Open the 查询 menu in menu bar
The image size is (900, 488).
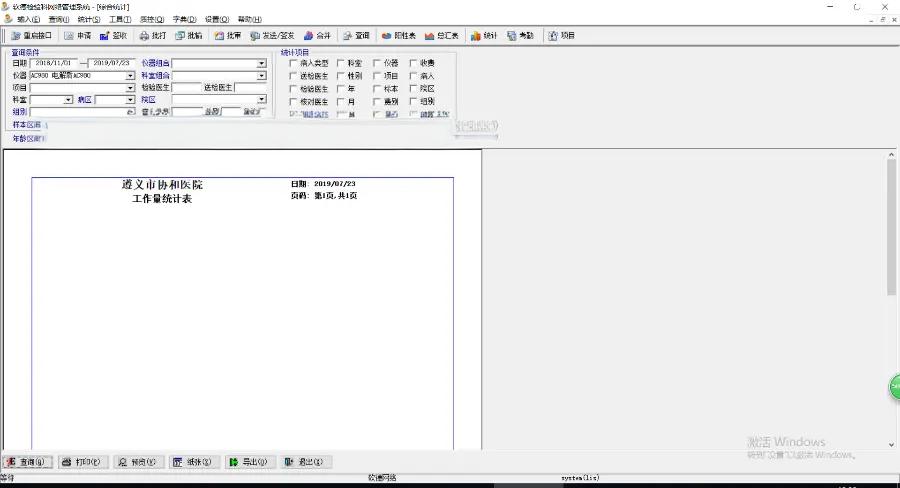tap(59, 20)
